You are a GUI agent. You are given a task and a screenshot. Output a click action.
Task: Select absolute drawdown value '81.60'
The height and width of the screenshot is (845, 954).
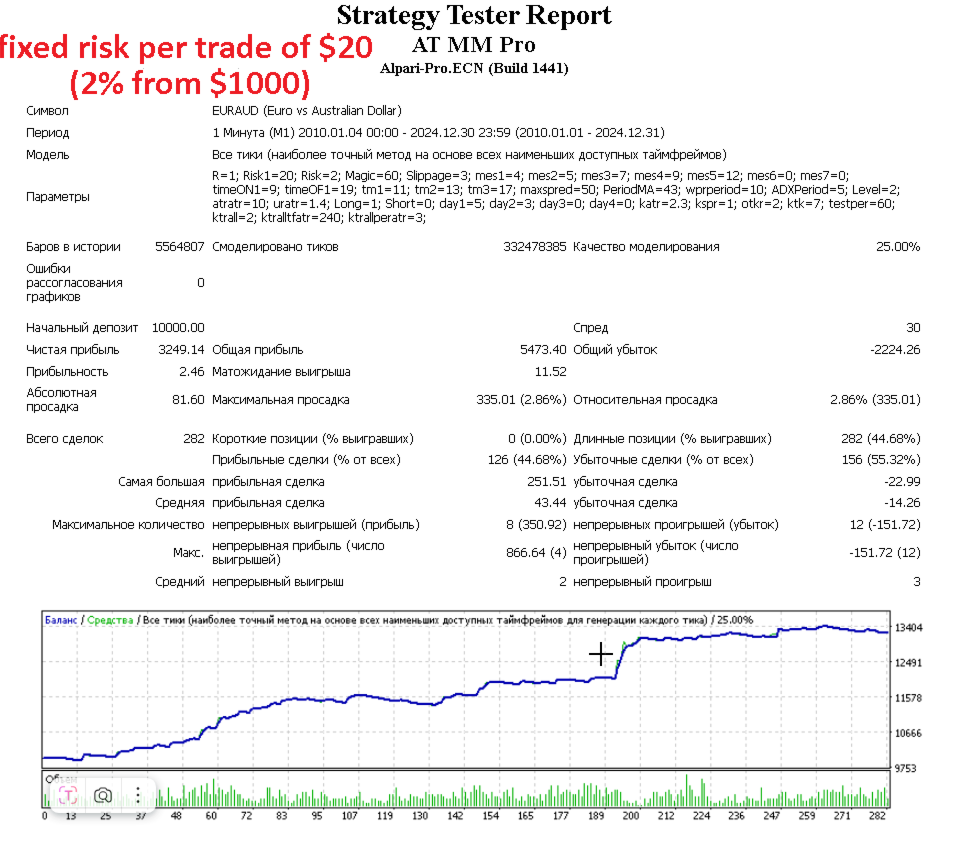point(188,400)
